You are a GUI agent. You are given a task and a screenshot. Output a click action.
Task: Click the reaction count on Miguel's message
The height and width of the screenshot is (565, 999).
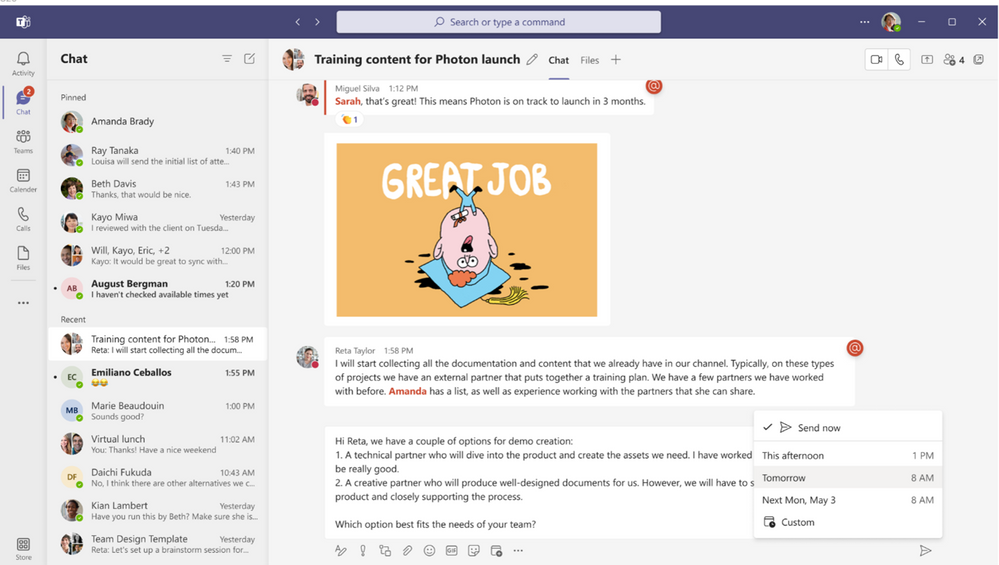click(x=350, y=119)
